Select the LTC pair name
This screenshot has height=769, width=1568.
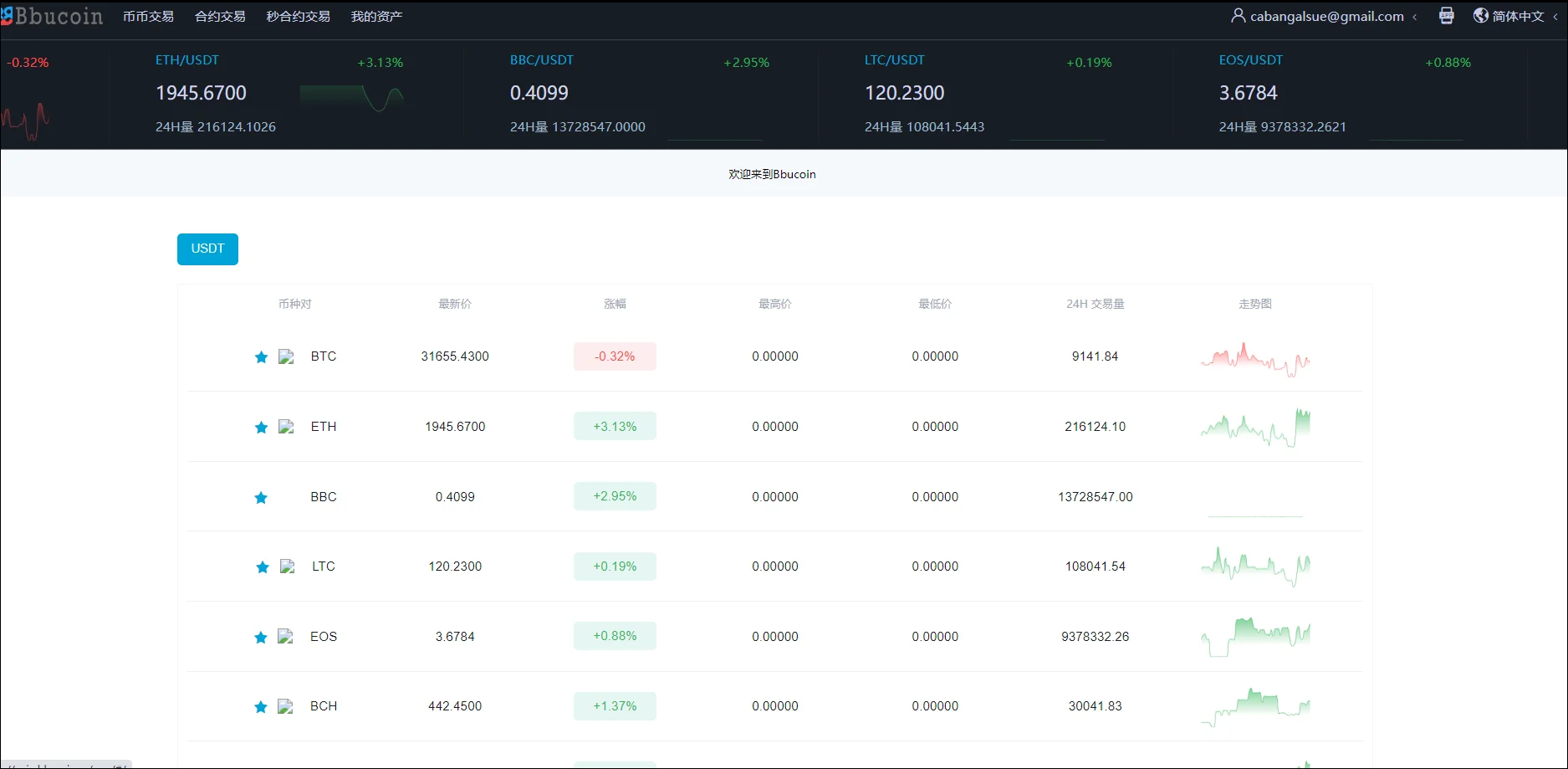coord(324,566)
